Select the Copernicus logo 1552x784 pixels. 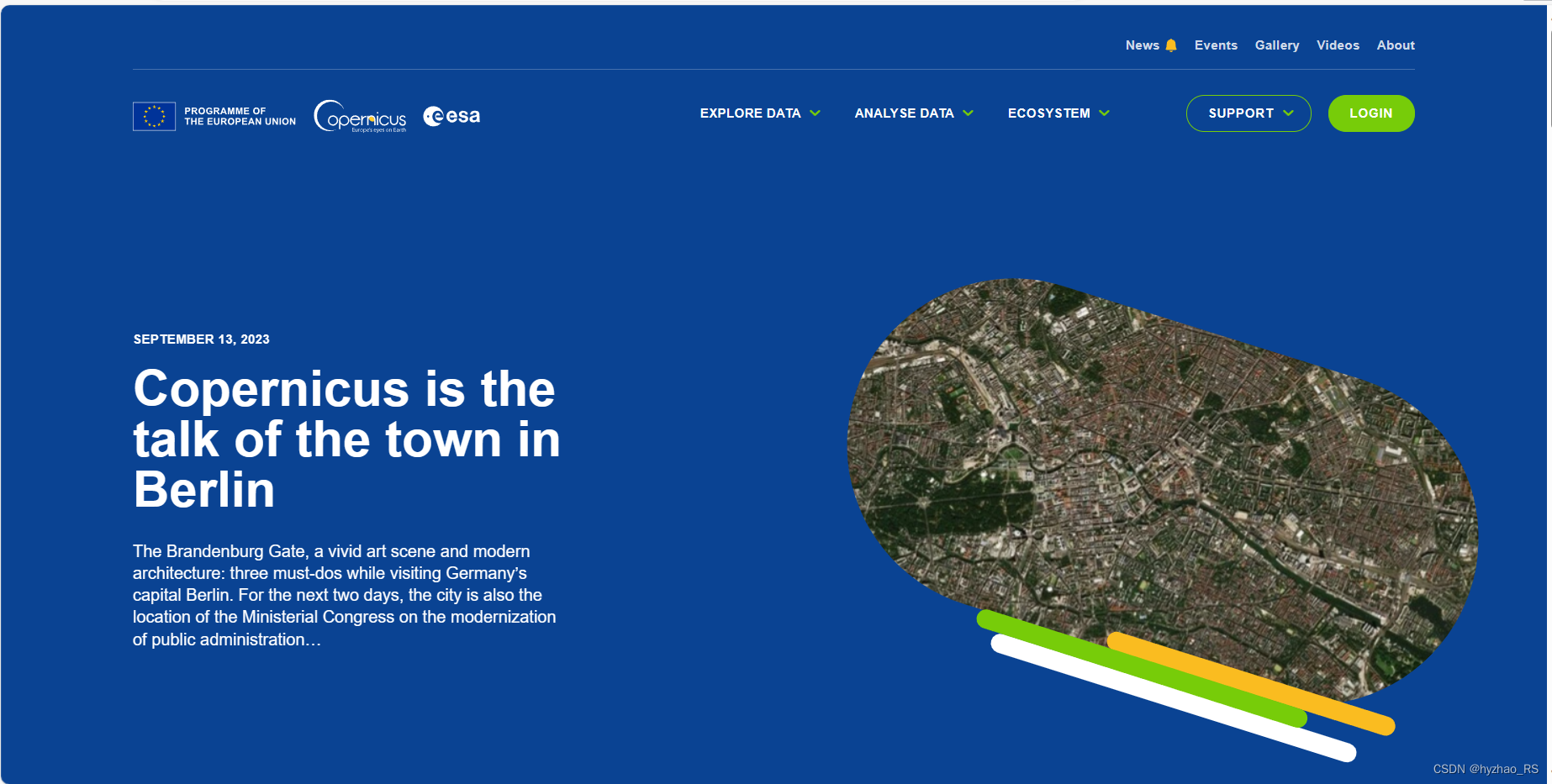click(x=359, y=118)
